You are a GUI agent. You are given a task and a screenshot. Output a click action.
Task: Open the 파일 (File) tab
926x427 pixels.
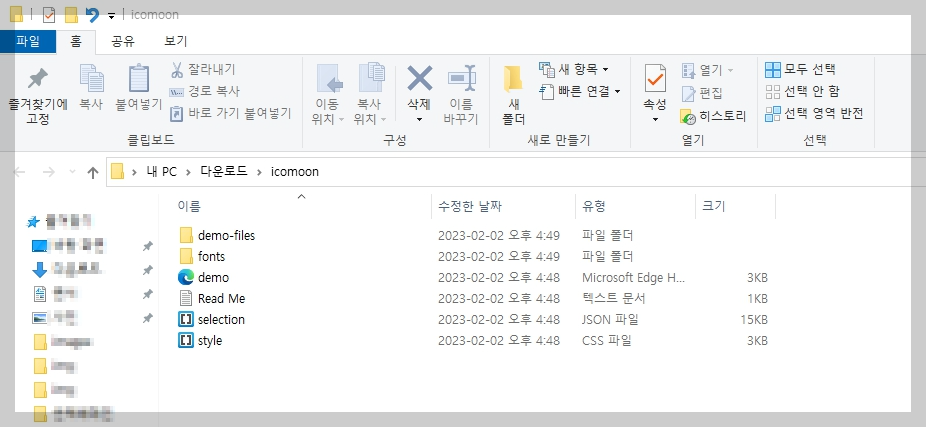[x=28, y=41]
